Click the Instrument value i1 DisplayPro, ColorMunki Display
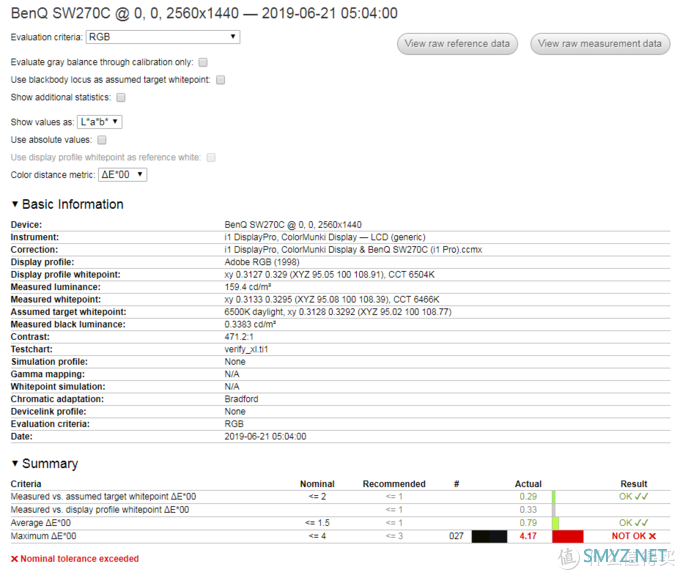This screenshot has width=680, height=575. pyautogui.click(x=325, y=237)
